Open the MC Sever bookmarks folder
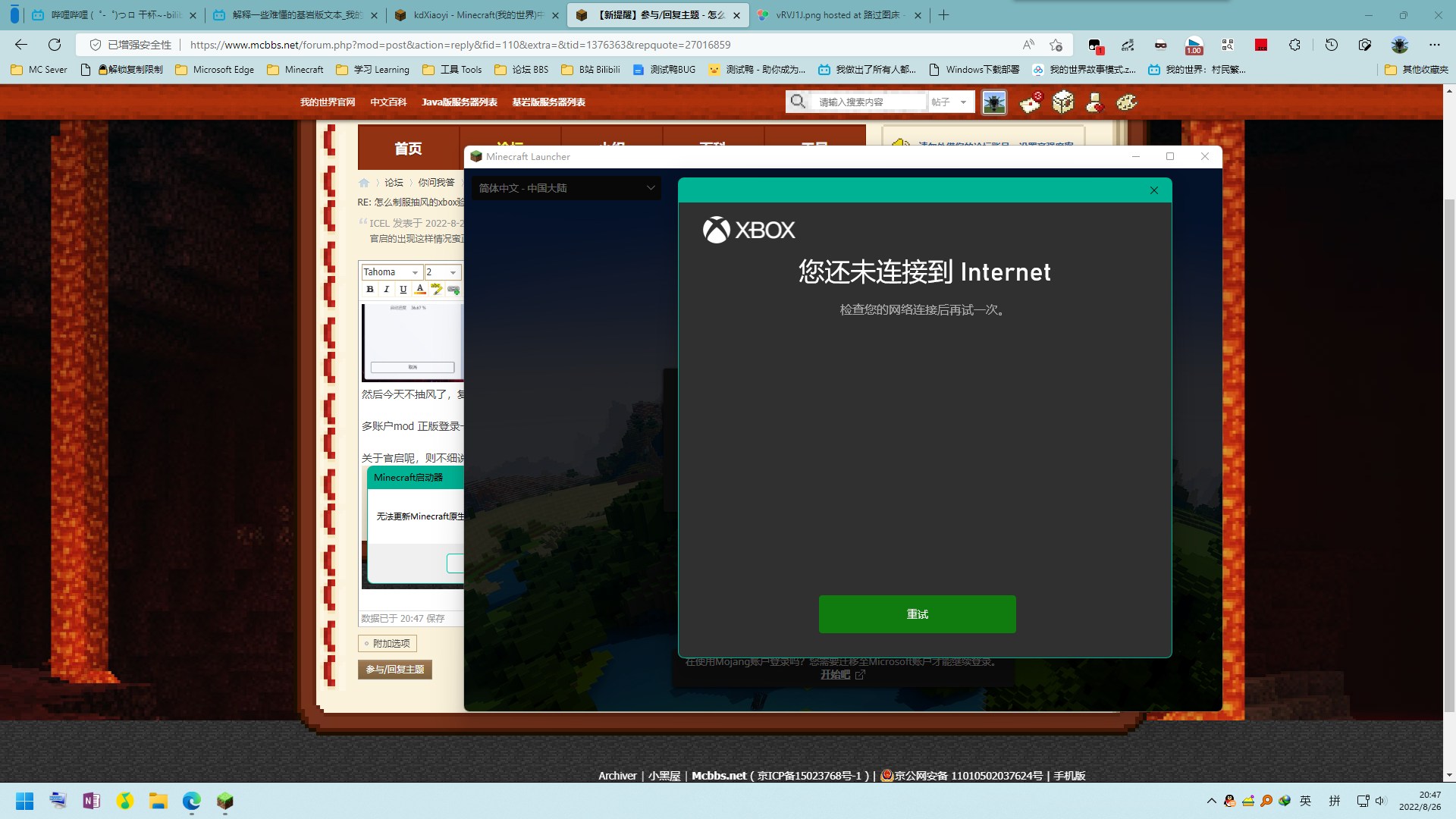 39,70
